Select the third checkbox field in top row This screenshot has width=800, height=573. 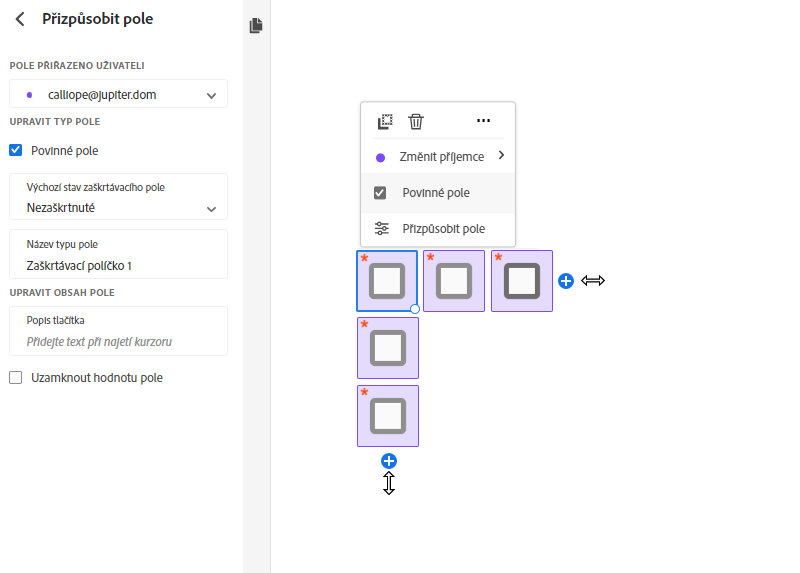(521, 281)
